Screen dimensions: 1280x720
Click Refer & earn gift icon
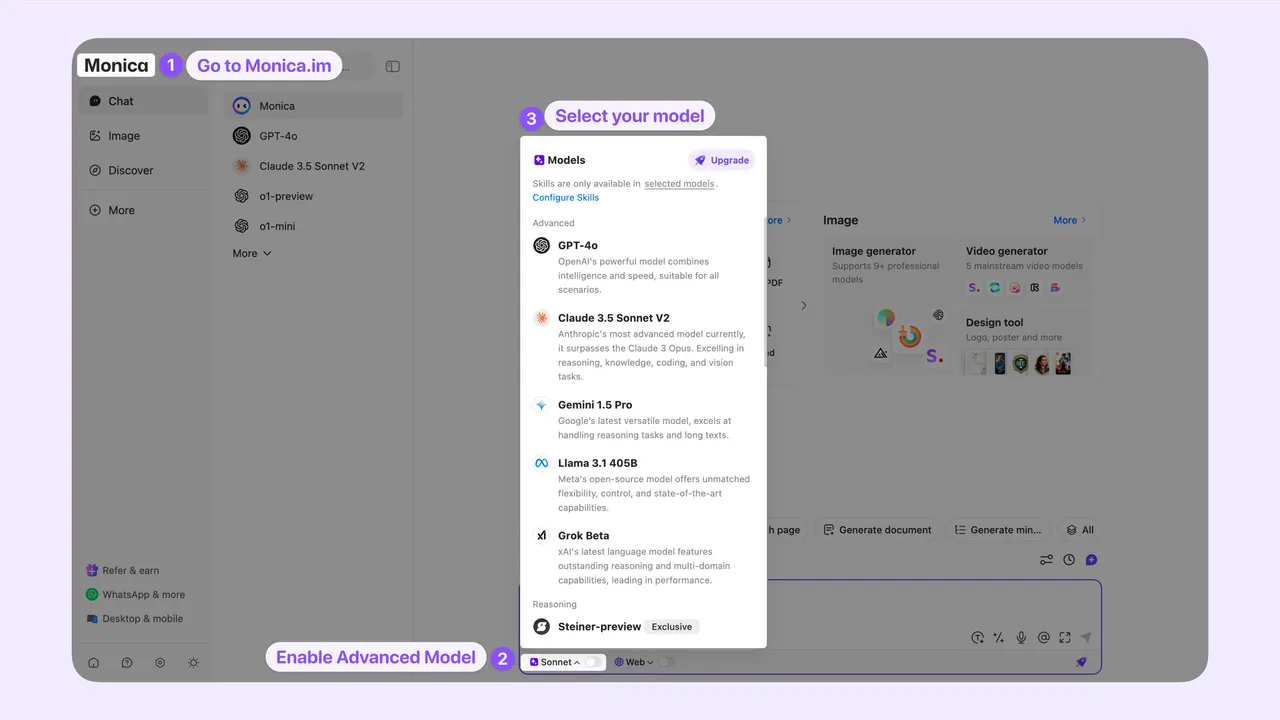click(92, 570)
